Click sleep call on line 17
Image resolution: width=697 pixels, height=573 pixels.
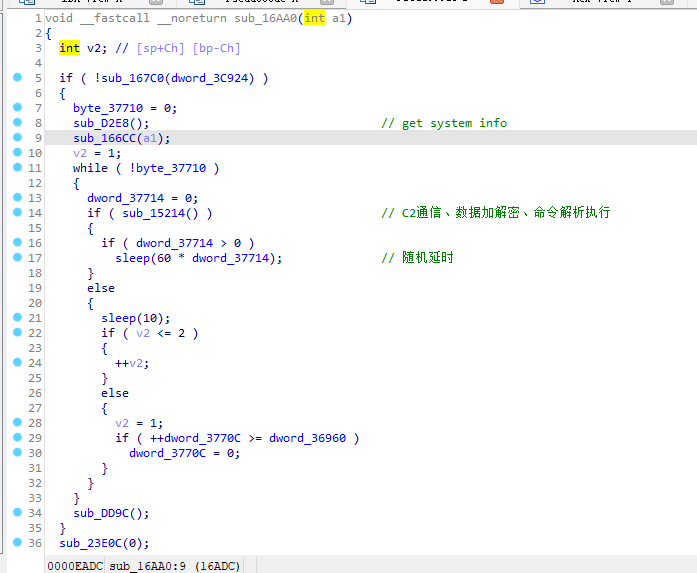(132, 258)
